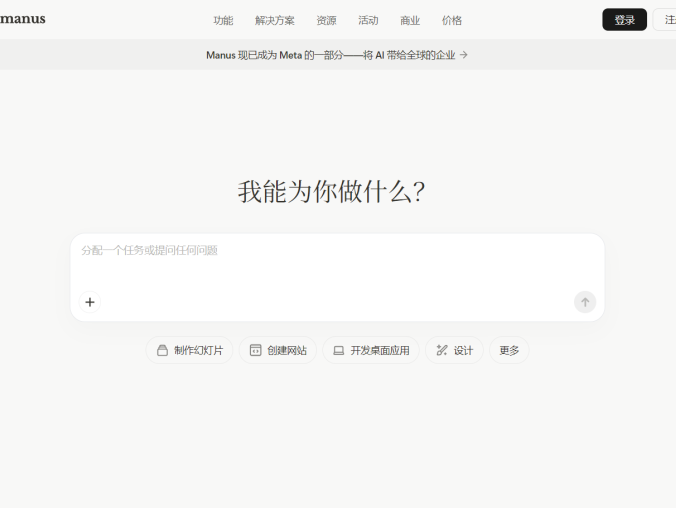The width and height of the screenshot is (676, 508).
Task: Select the 开发桌面应用 chip
Action: click(371, 350)
